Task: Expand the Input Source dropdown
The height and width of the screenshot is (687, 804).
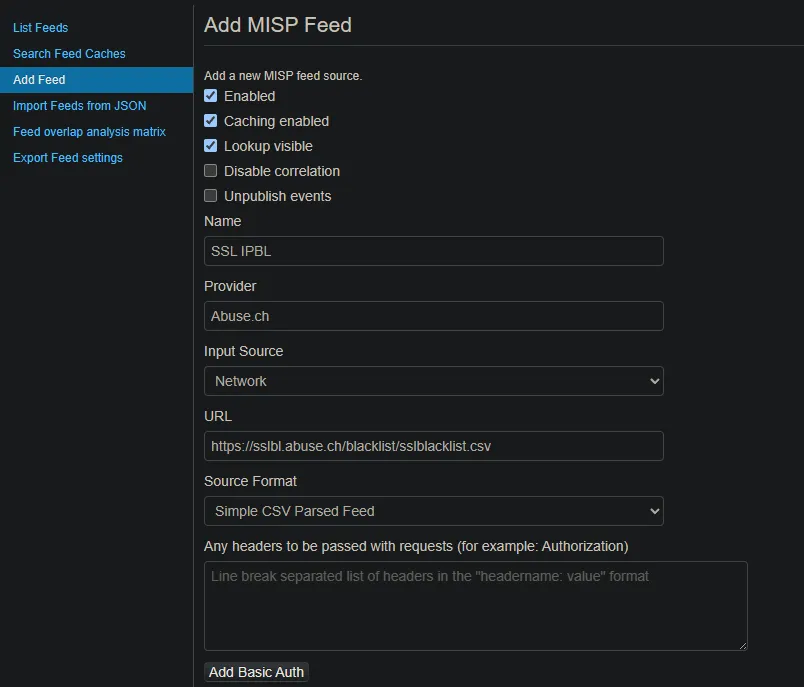Action: [x=433, y=381]
